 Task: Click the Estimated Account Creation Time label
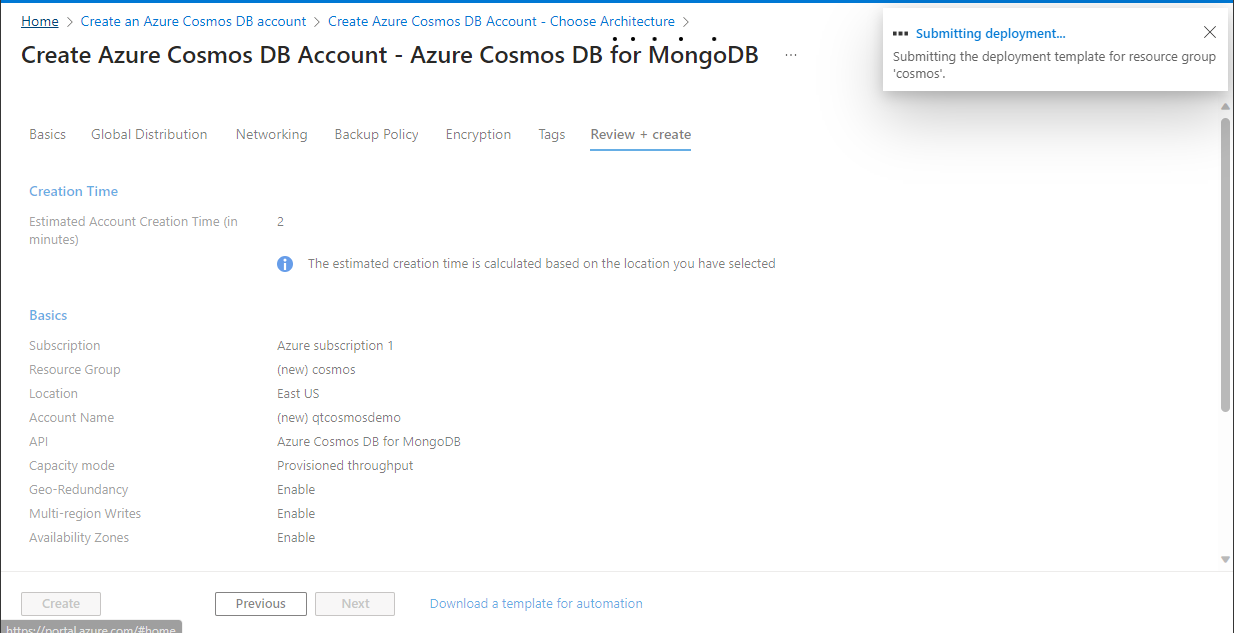tap(133, 230)
